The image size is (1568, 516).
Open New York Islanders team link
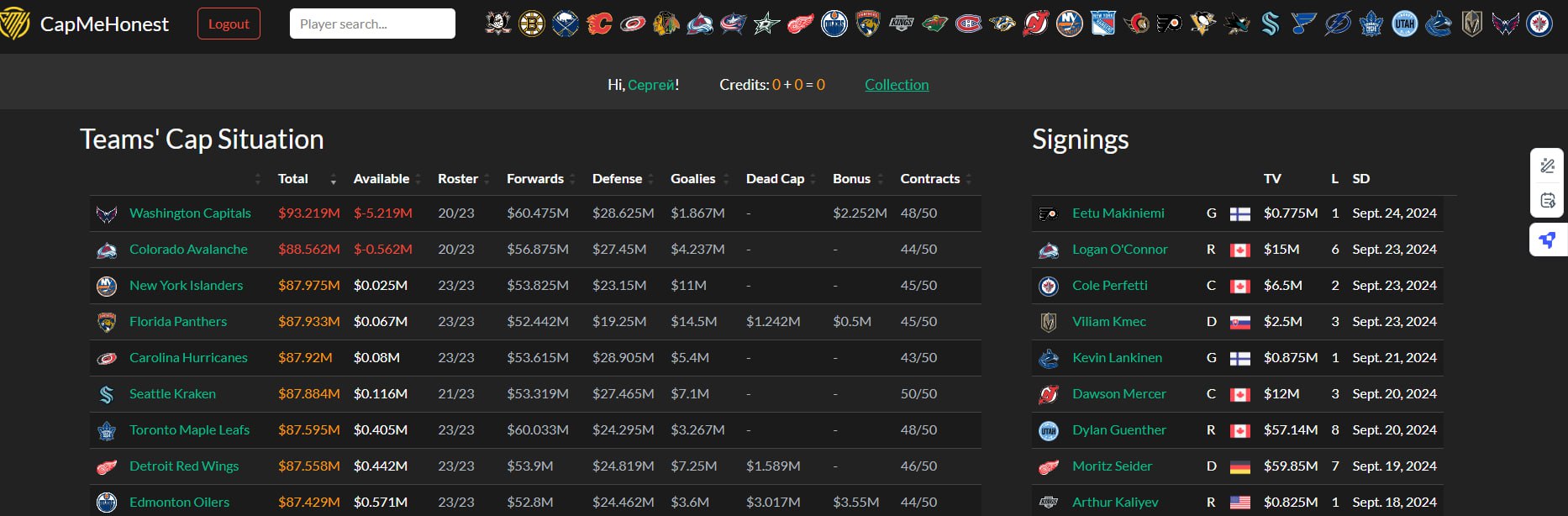click(186, 286)
